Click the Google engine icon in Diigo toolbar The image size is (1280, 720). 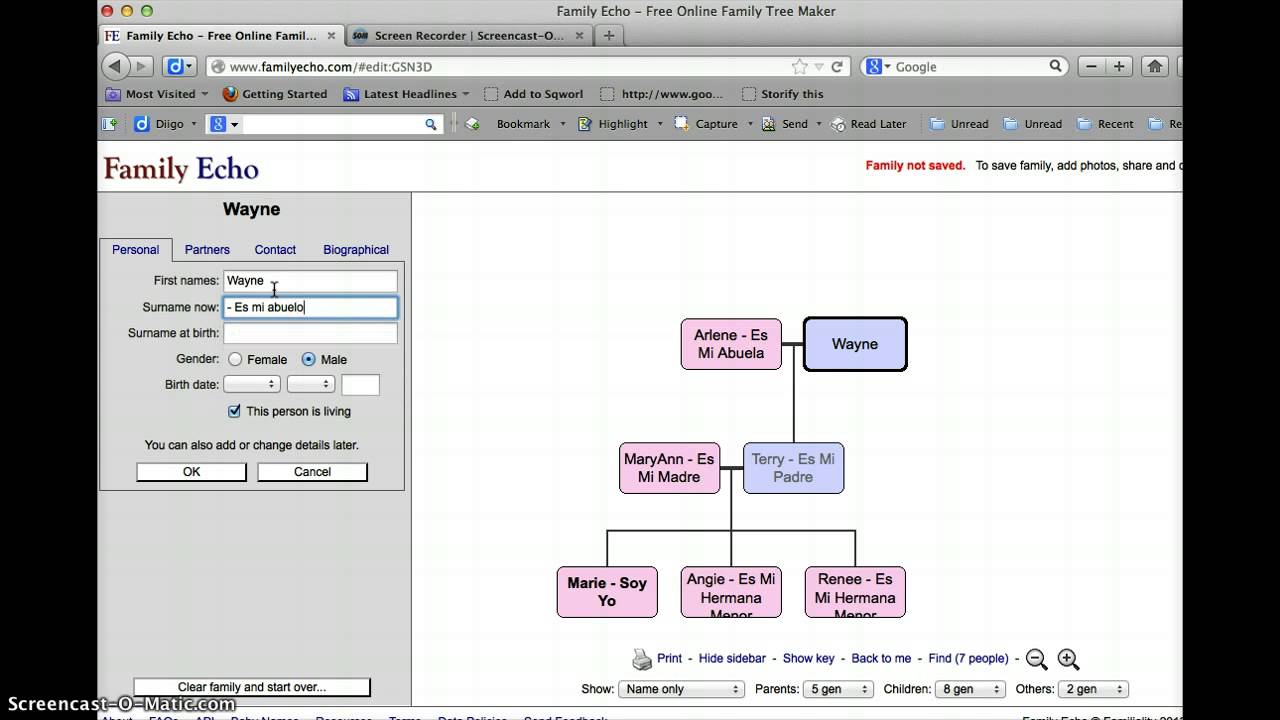(217, 124)
